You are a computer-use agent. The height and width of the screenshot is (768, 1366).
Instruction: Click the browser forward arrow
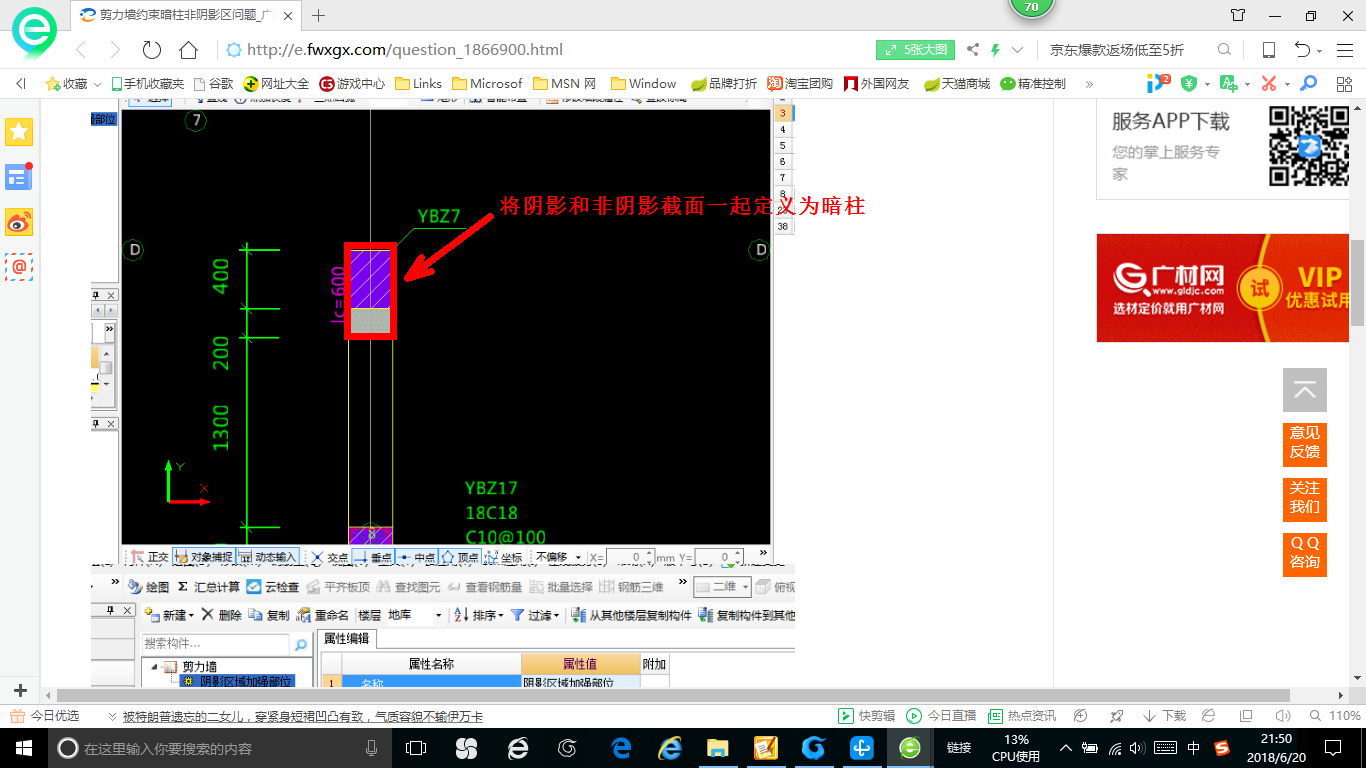(x=115, y=50)
